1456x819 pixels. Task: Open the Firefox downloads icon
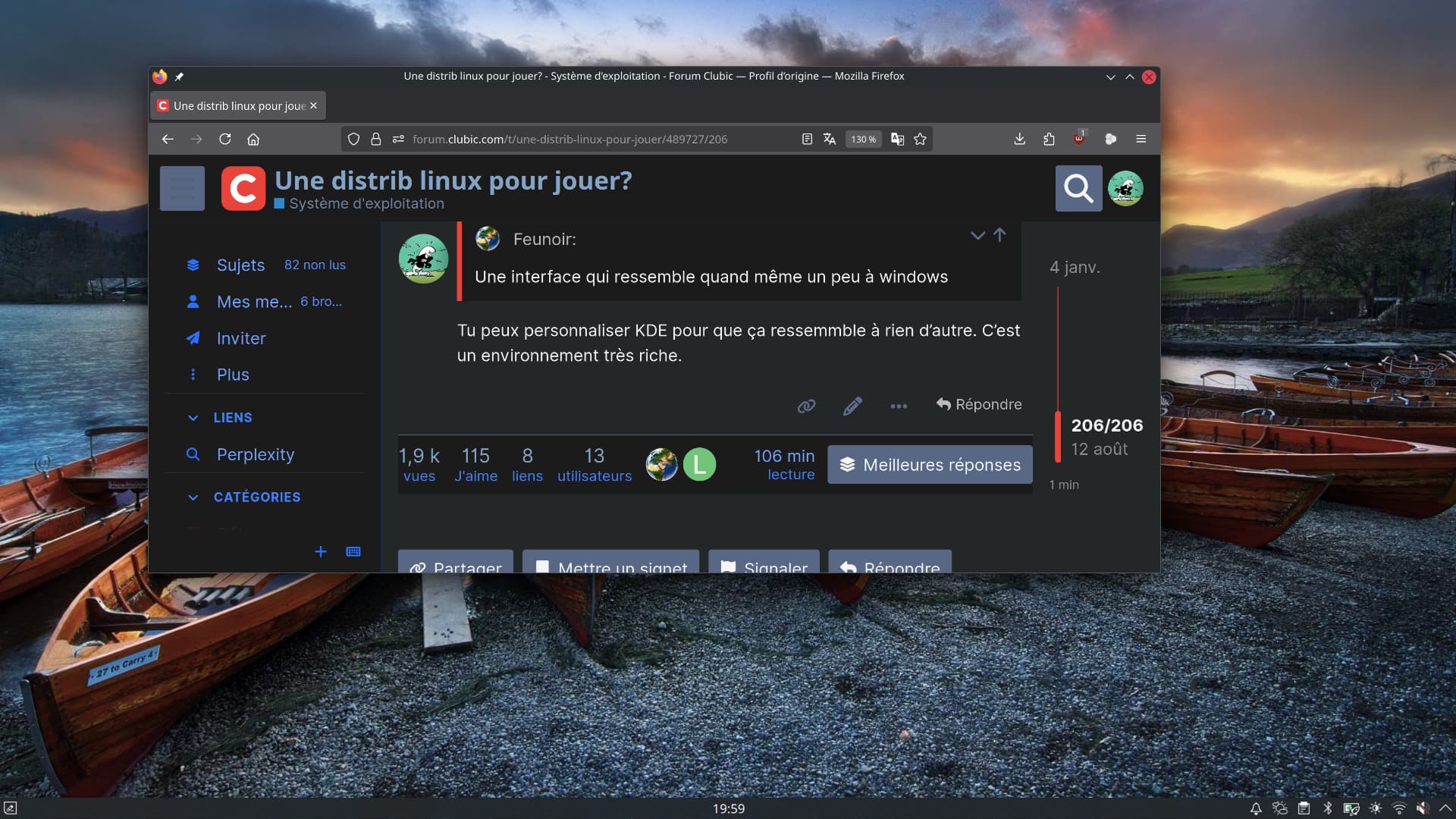[x=1019, y=139]
